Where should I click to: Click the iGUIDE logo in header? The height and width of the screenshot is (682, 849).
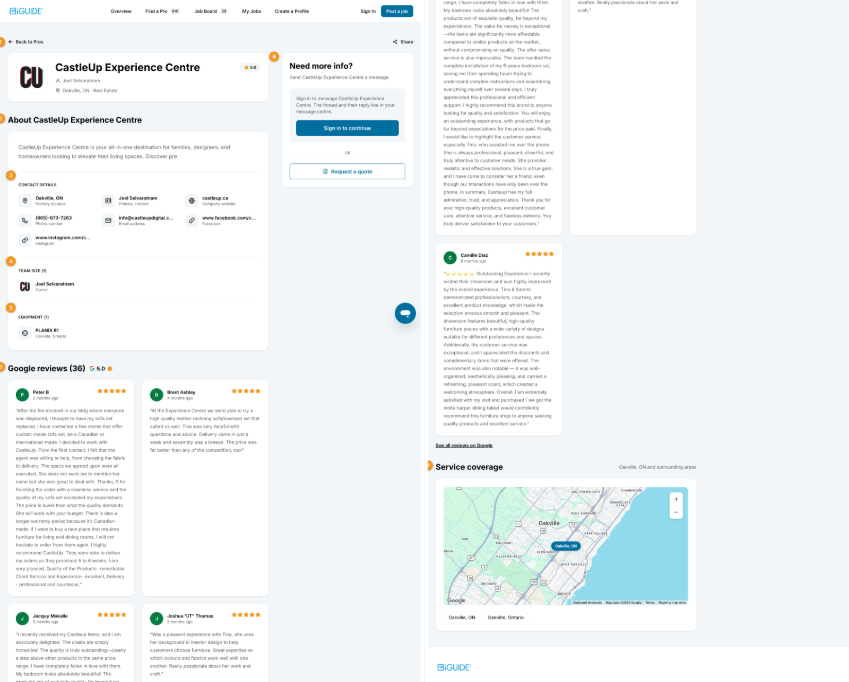(x=26, y=11)
